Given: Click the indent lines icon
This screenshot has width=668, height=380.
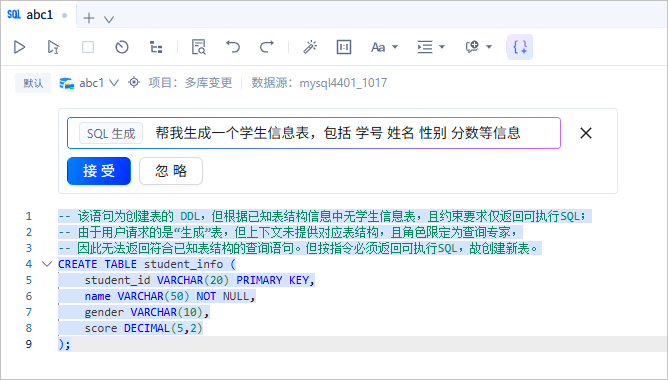Looking at the screenshot, I should pos(425,47).
